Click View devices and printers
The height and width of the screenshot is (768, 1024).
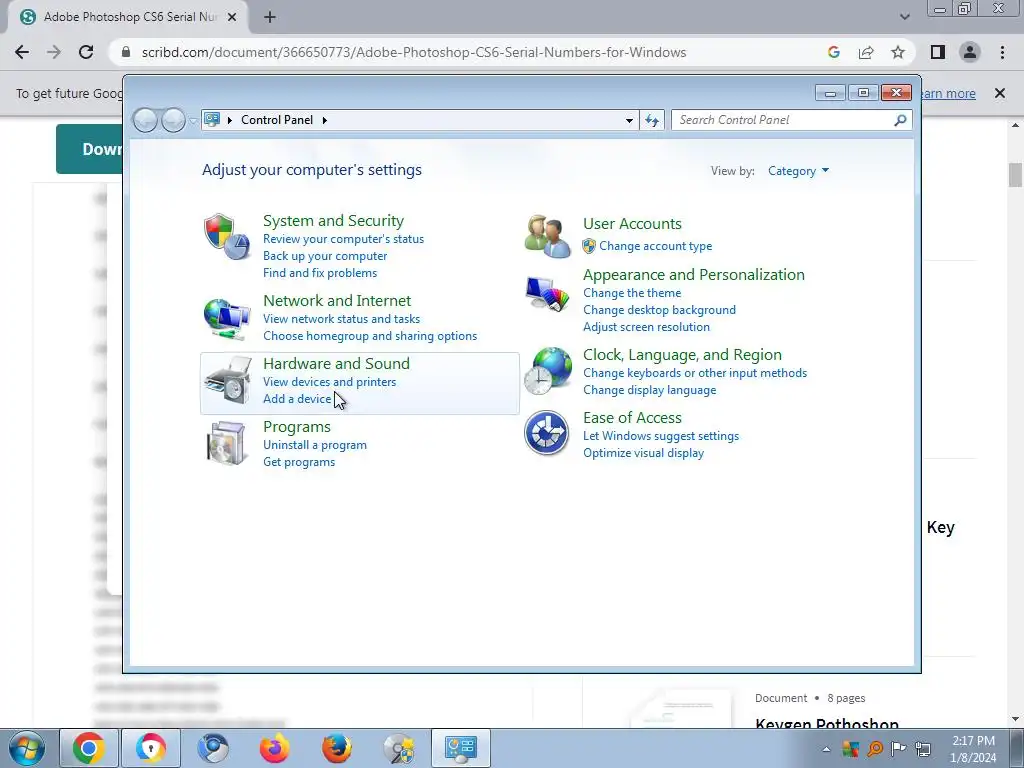(329, 382)
